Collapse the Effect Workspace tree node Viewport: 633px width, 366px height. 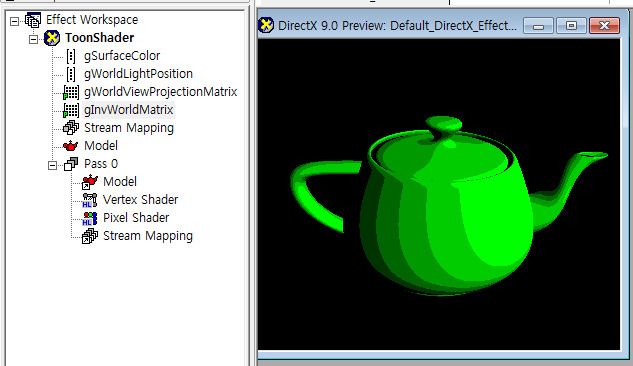coord(15,21)
